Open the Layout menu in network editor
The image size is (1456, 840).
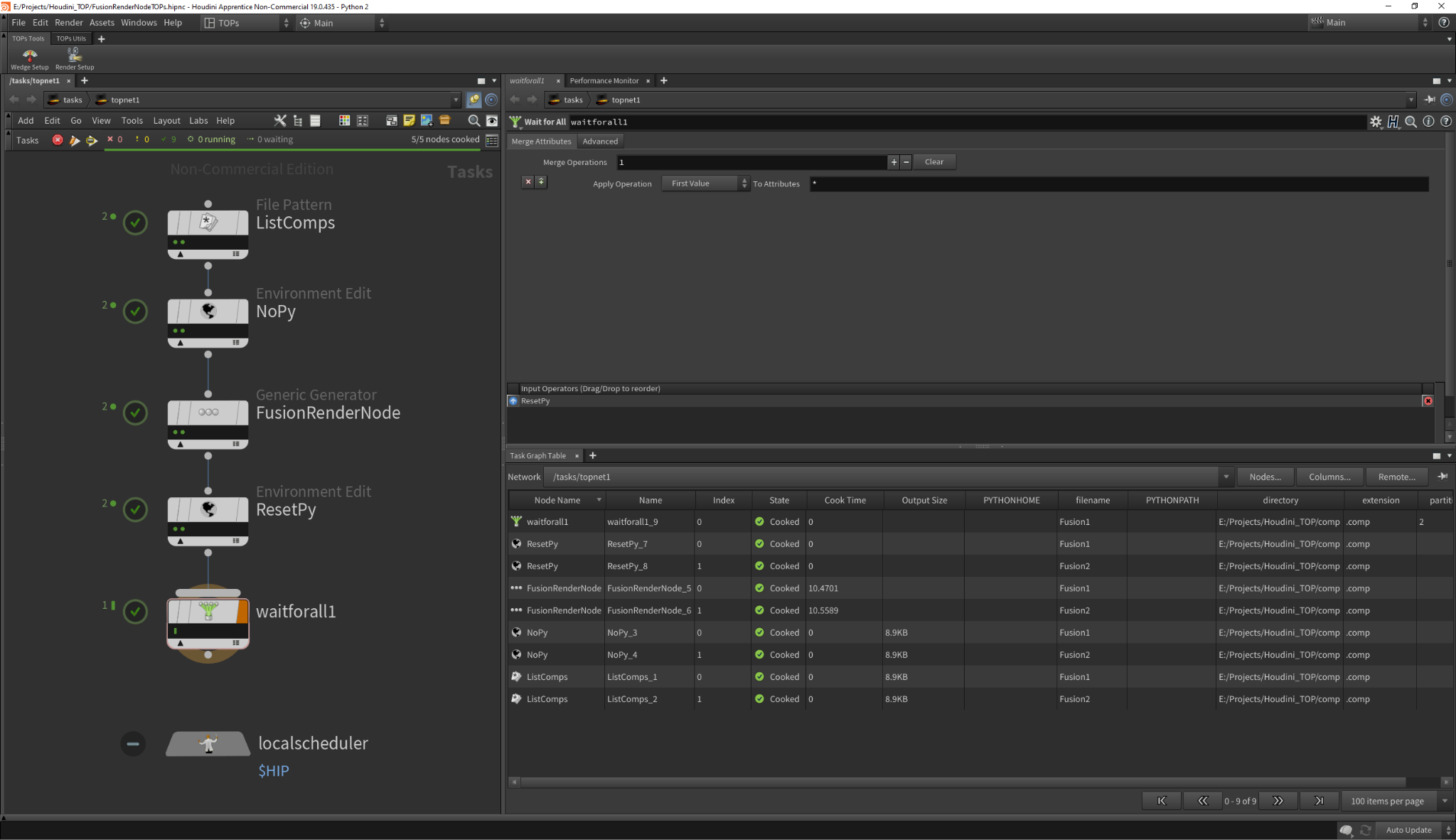click(x=166, y=121)
